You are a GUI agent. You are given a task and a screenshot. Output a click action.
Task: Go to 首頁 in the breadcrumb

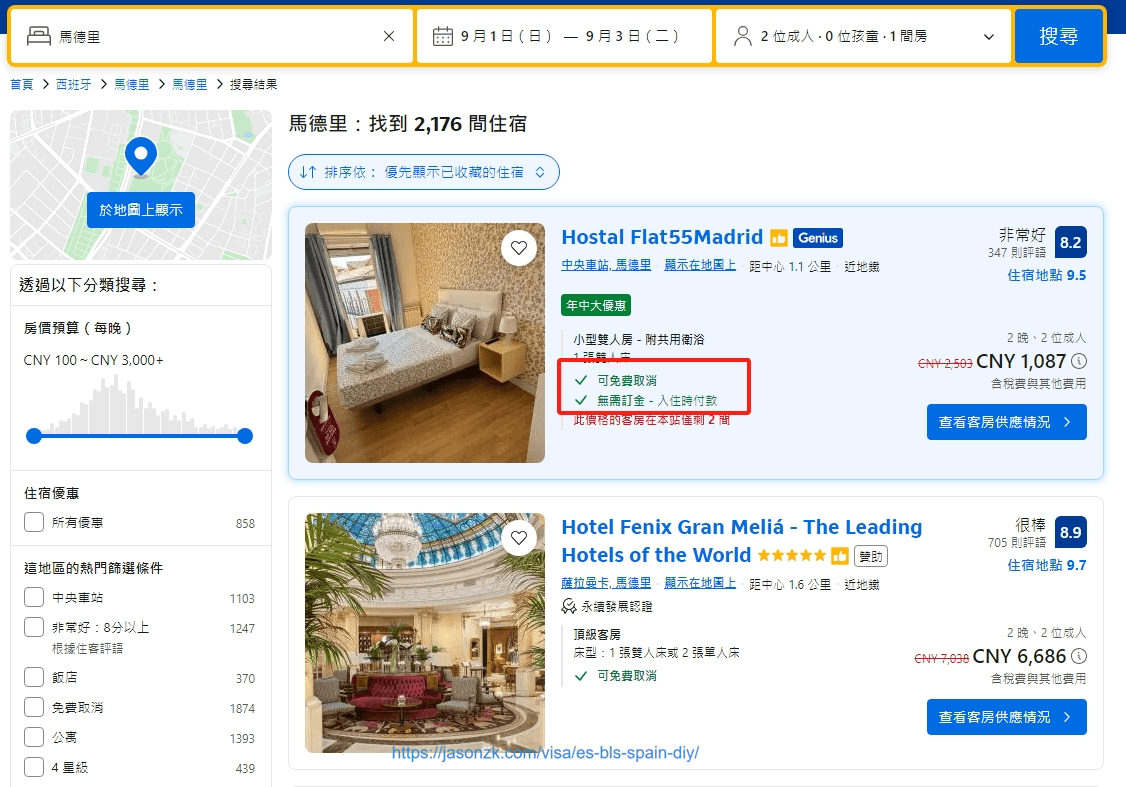tap(22, 85)
